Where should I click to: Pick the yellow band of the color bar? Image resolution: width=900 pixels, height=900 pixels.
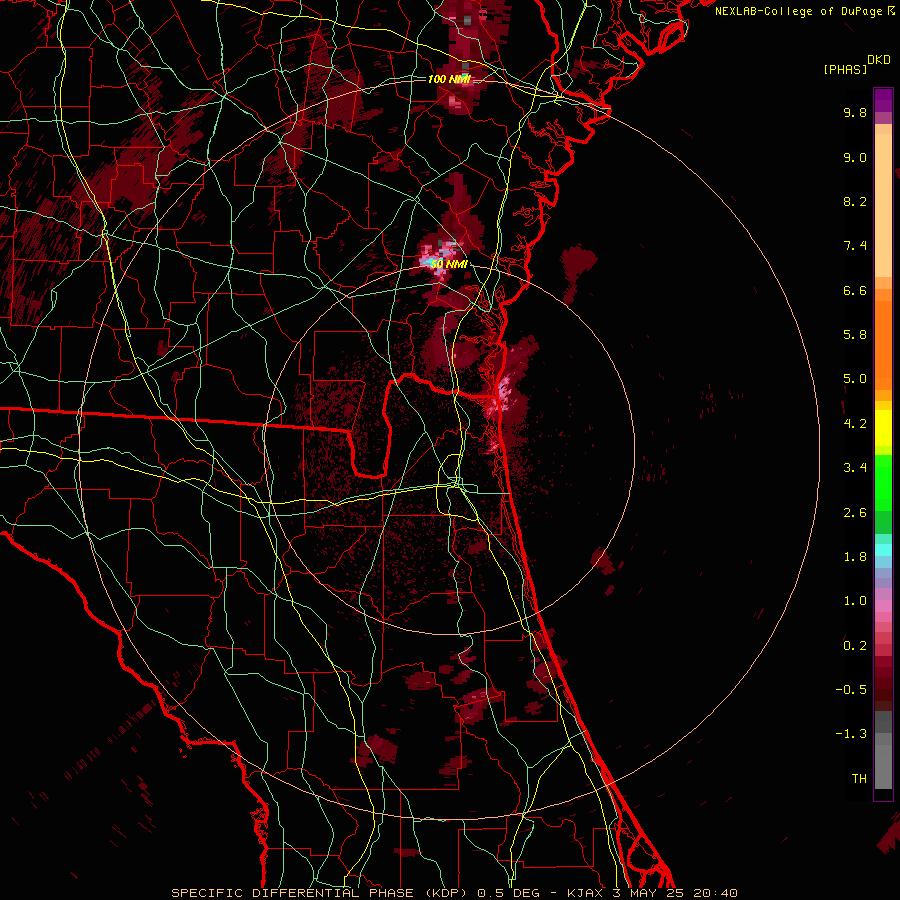(883, 428)
